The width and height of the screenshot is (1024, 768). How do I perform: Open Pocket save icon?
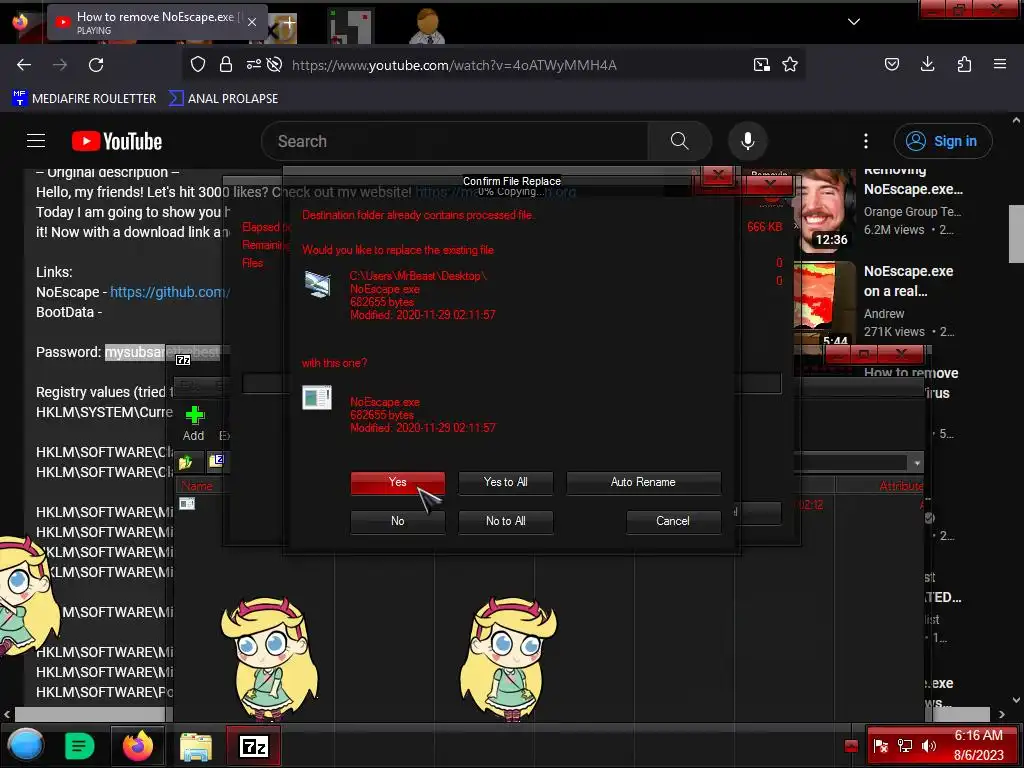tap(891, 64)
